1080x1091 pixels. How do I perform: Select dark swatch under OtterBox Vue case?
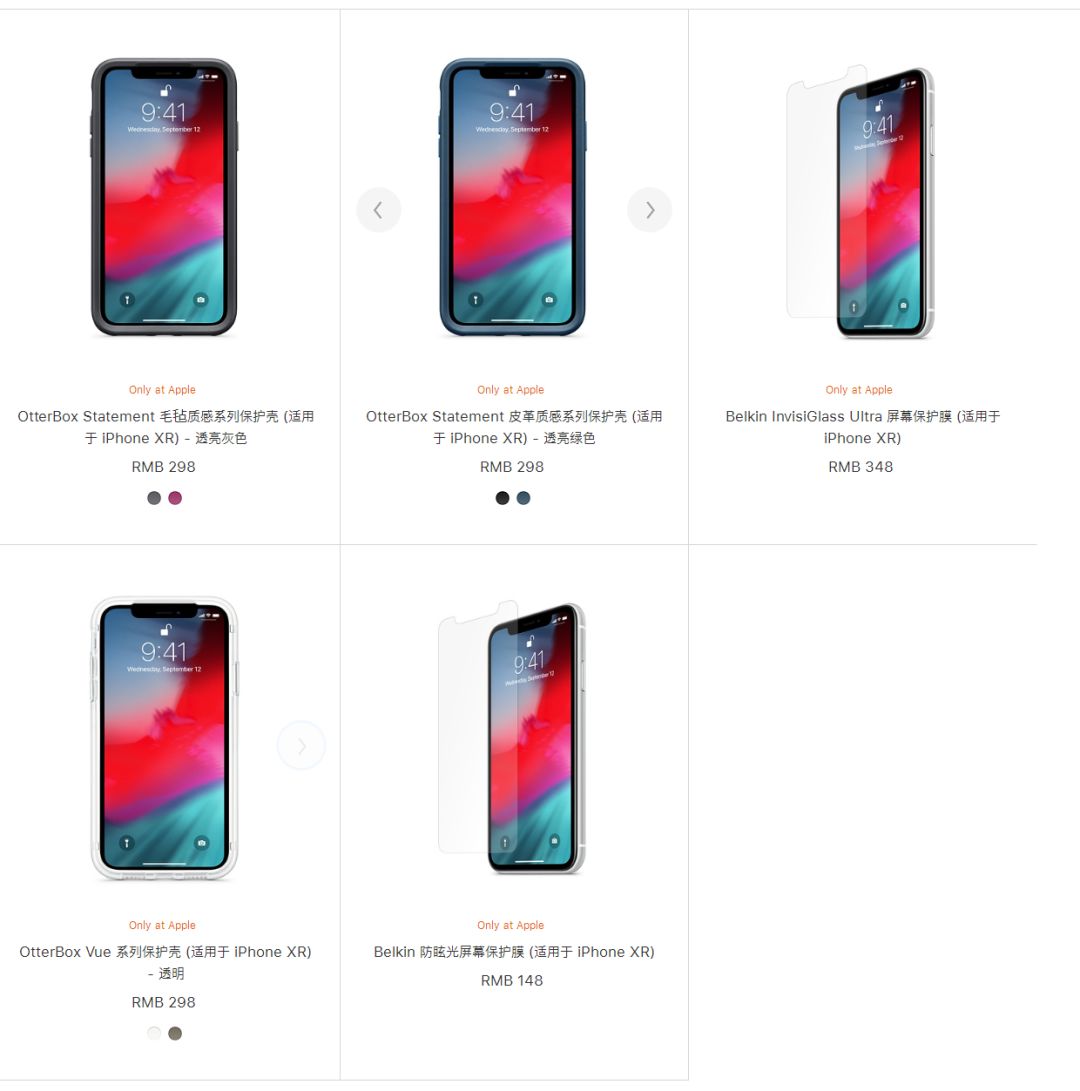175,1032
